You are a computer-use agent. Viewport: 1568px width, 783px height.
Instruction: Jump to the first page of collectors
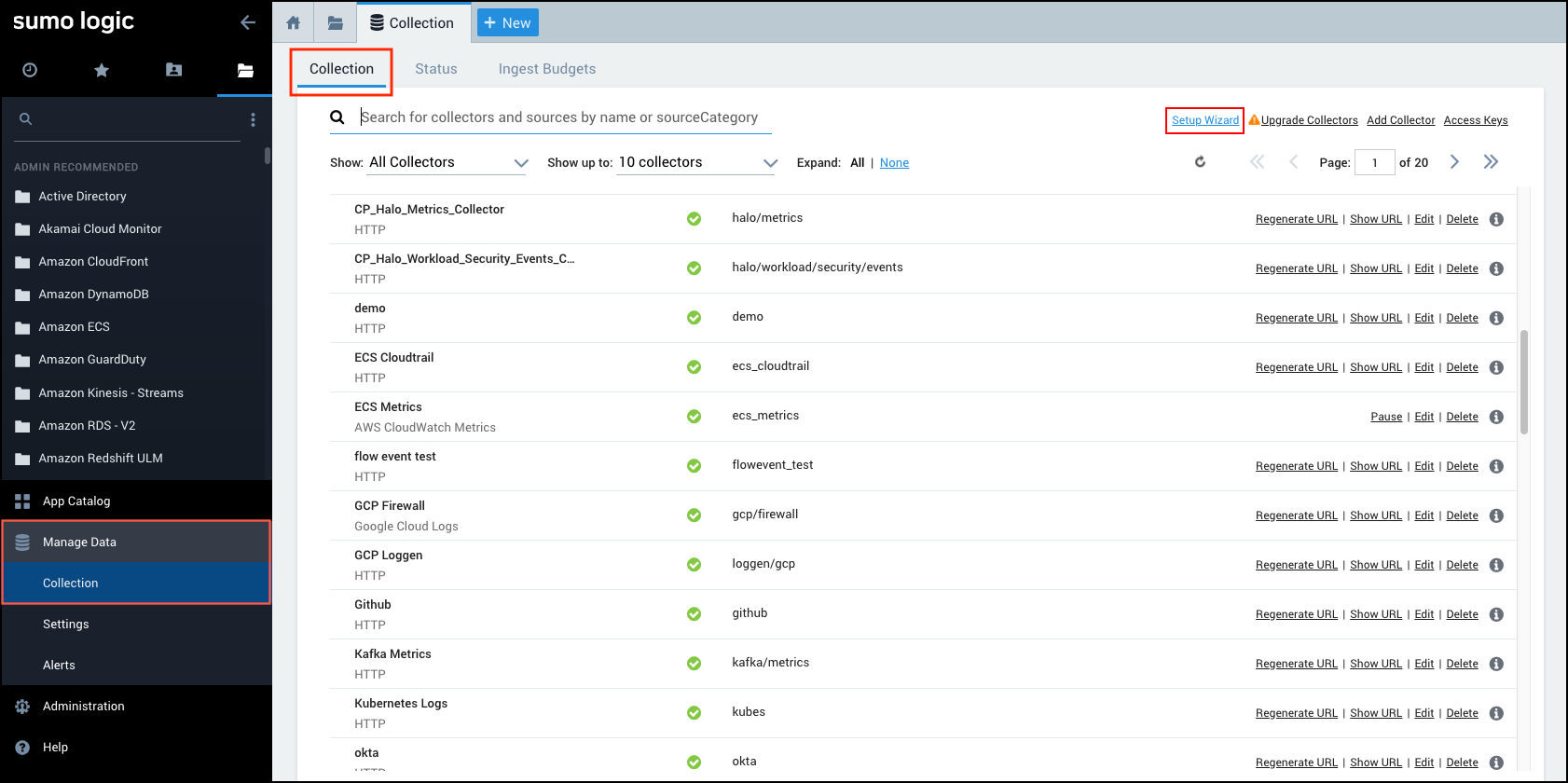point(1258,162)
